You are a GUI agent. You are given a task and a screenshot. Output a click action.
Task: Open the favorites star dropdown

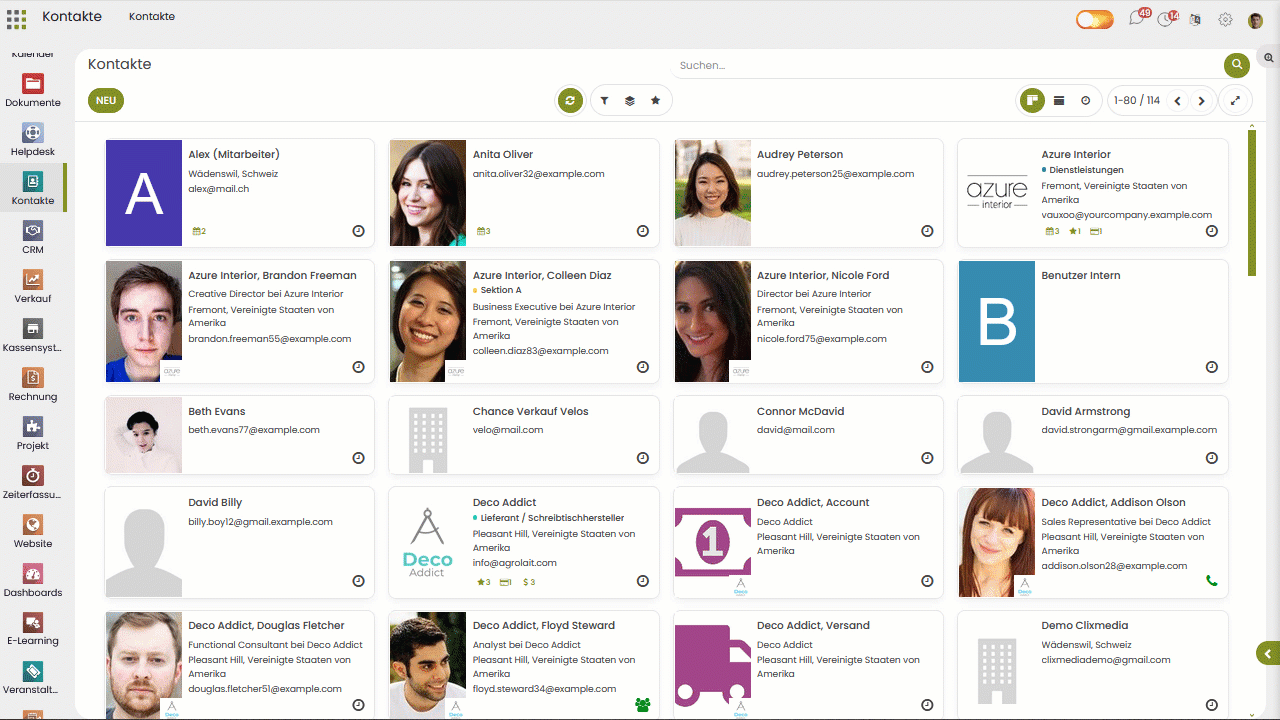pyautogui.click(x=656, y=101)
